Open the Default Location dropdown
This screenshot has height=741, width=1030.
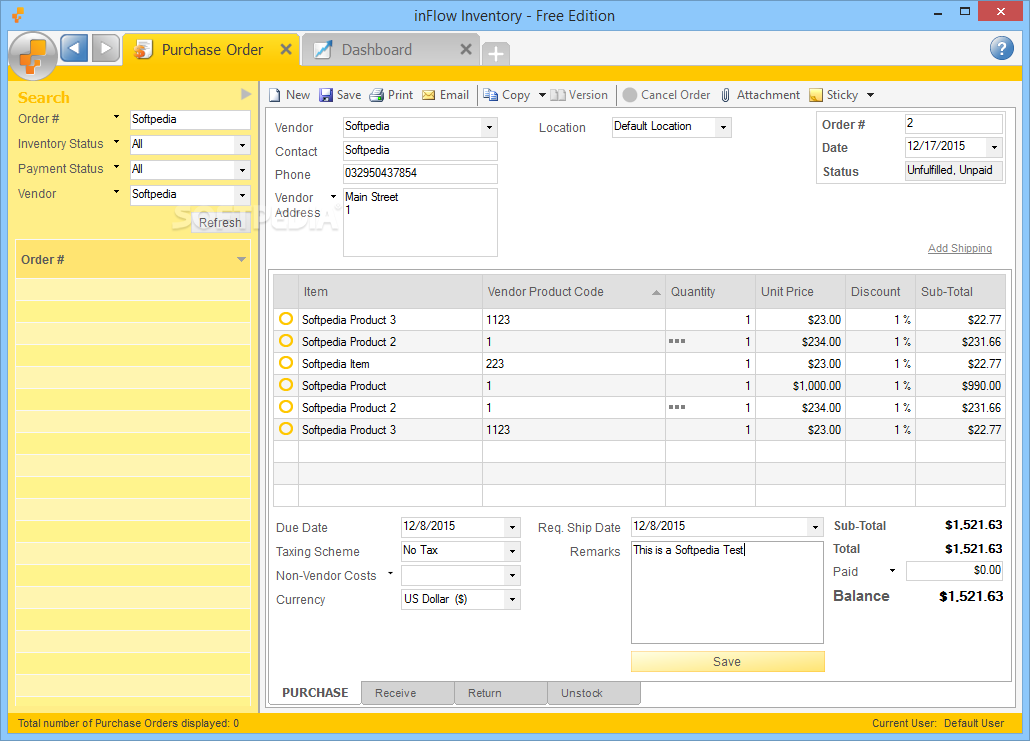tap(723, 127)
